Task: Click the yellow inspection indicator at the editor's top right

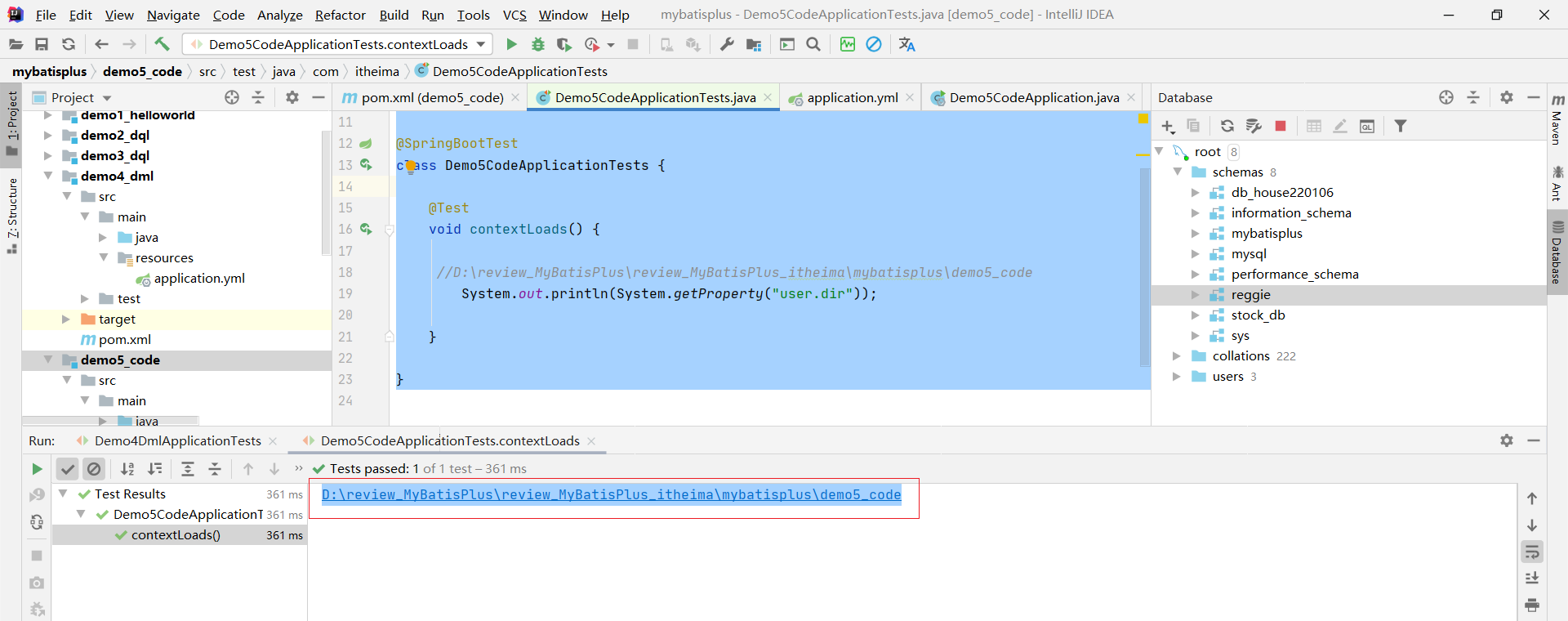Action: pyautogui.click(x=1143, y=119)
